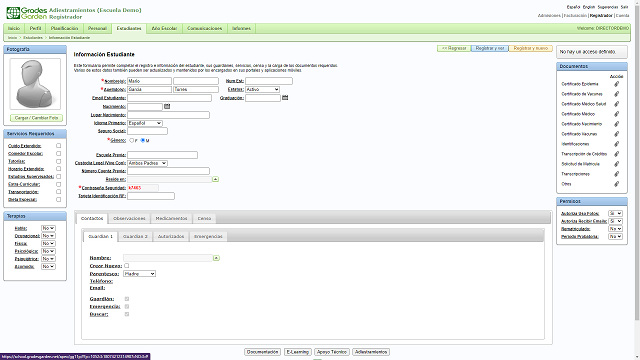Click the Grades Garden logo

pos(27,13)
